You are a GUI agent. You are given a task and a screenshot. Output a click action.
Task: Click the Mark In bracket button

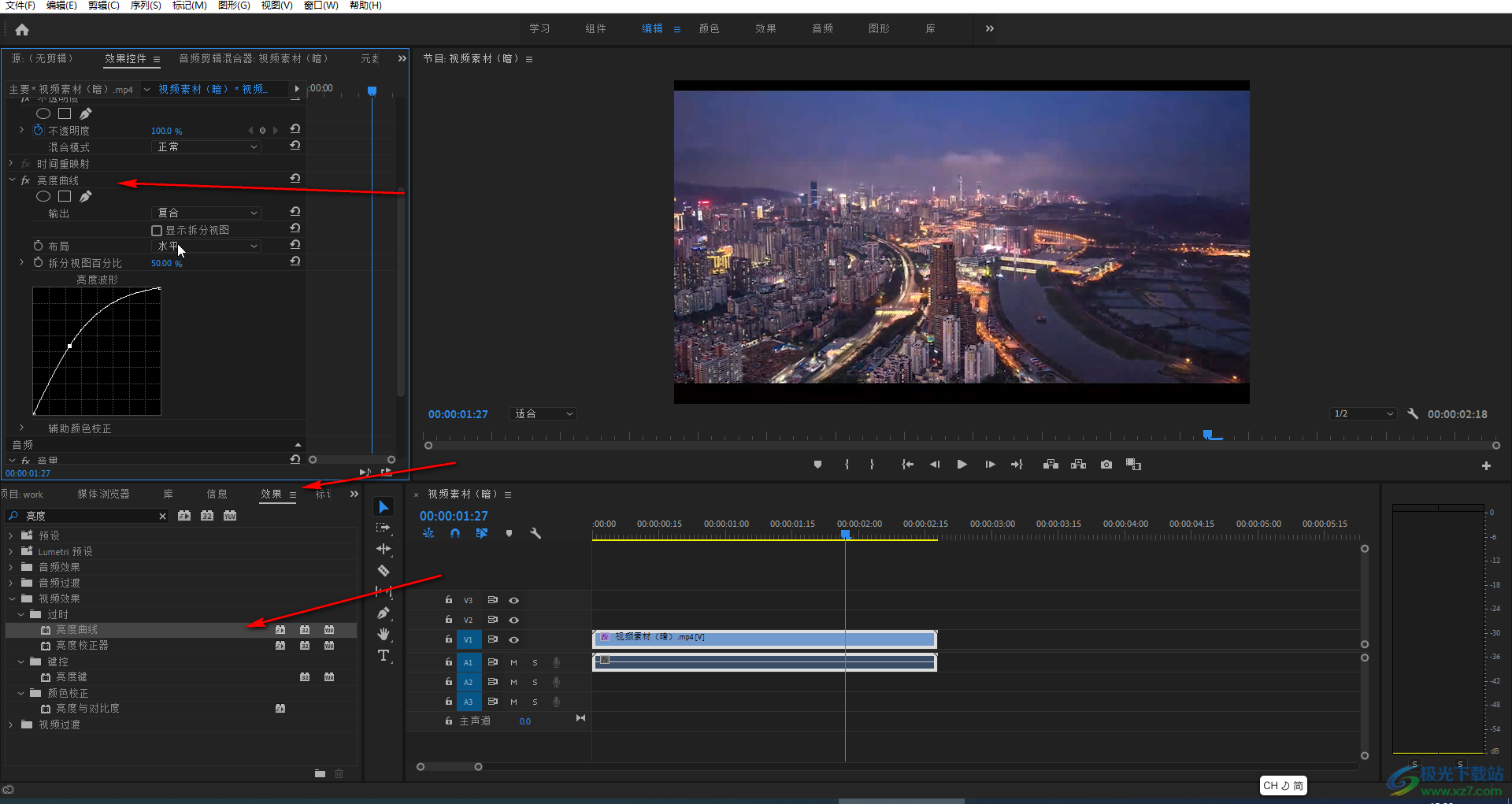pos(847,465)
